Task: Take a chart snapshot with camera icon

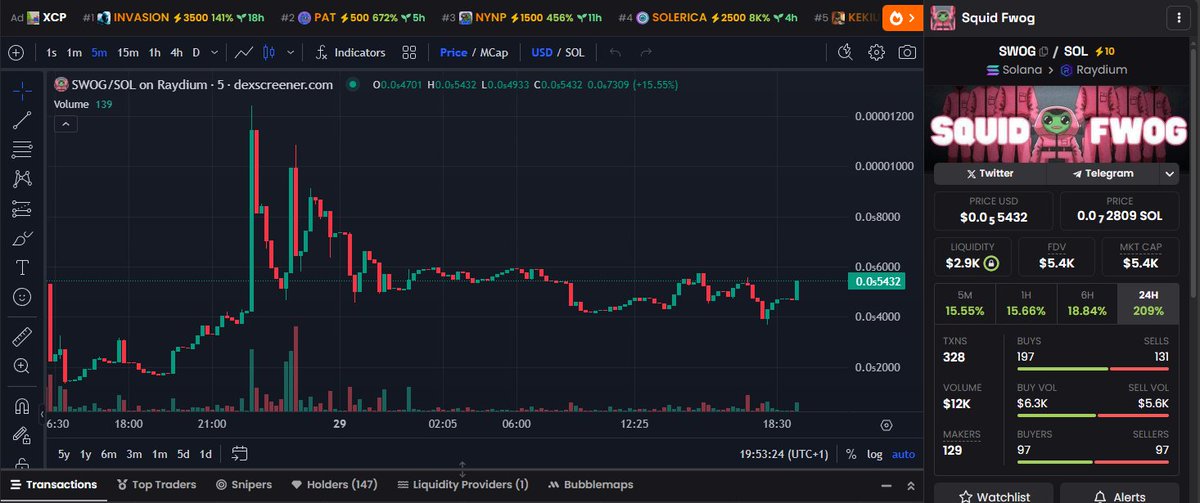Action: point(906,52)
